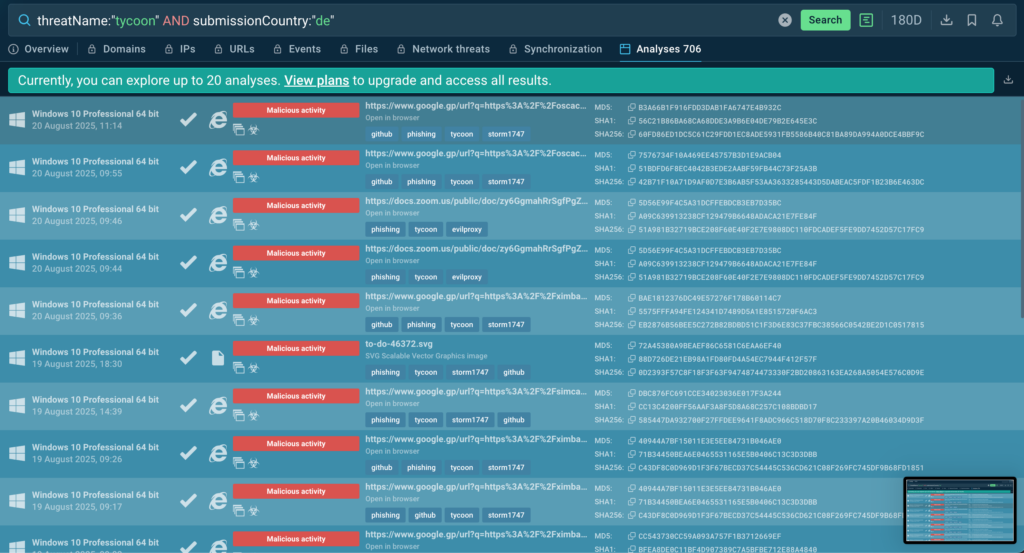Click the download icon in the search bar
1024x553 pixels.
coord(946,20)
